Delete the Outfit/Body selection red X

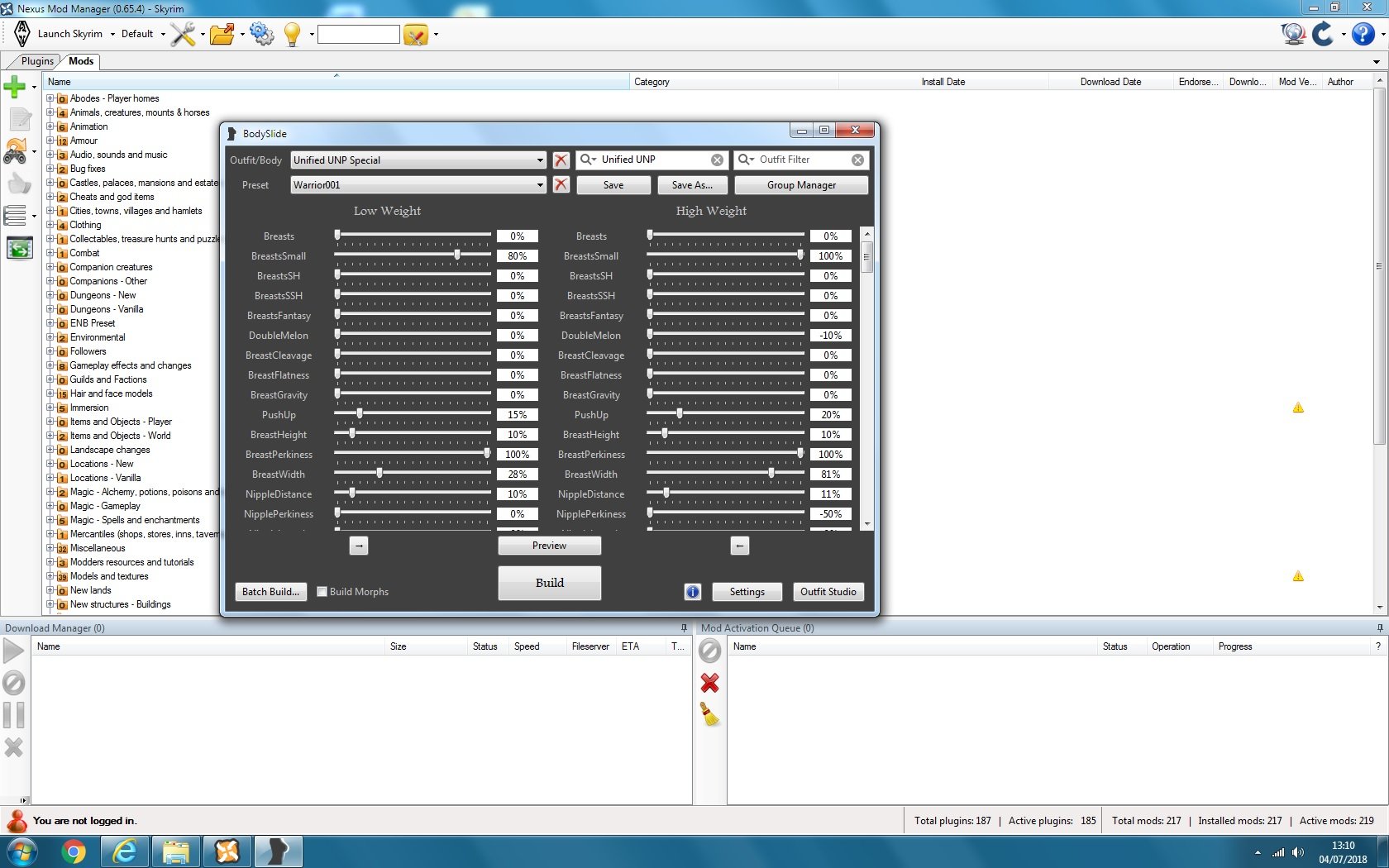coord(561,160)
